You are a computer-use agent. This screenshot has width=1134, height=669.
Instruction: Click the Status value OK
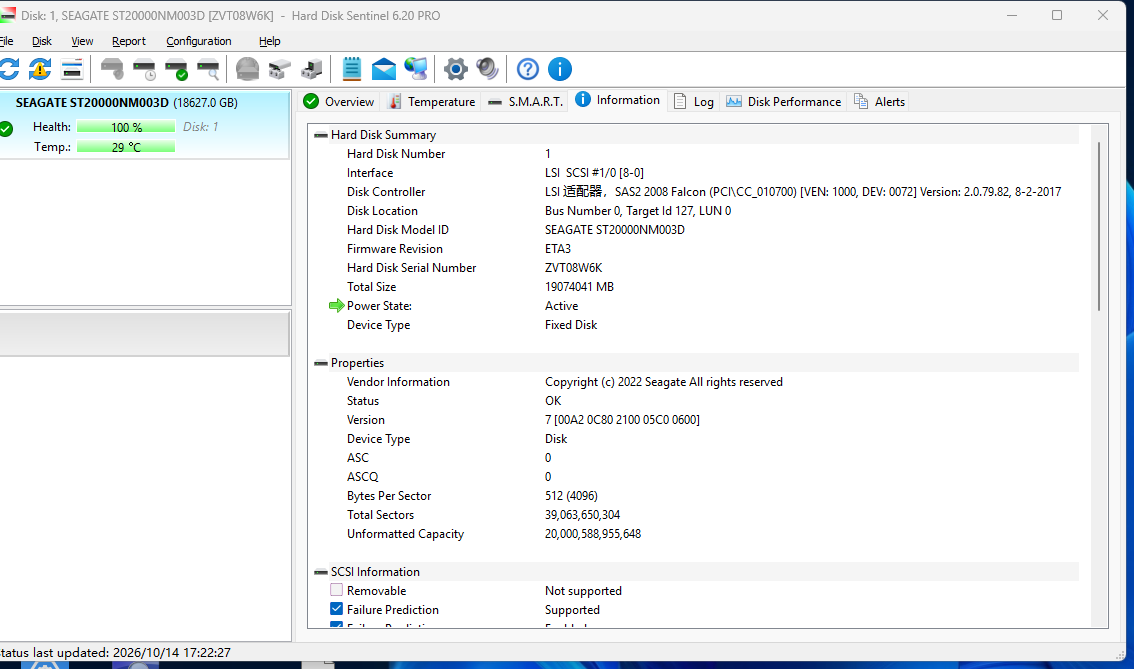[x=553, y=401]
